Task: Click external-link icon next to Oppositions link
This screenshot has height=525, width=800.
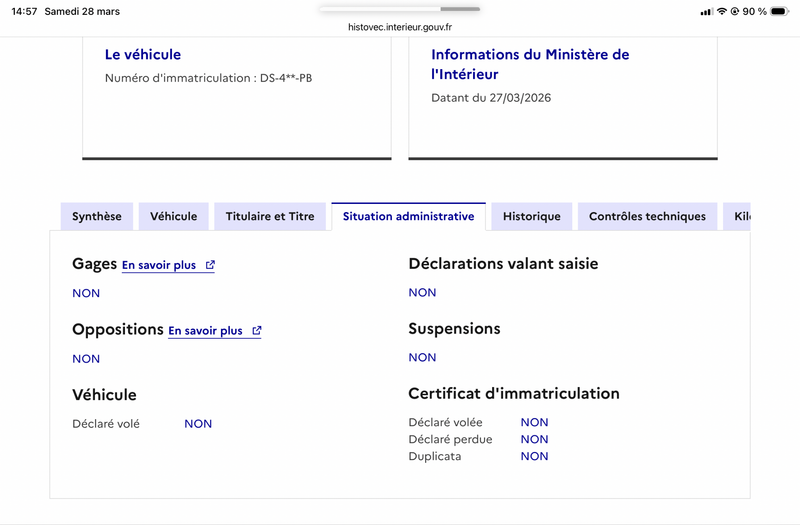Action: click(257, 331)
